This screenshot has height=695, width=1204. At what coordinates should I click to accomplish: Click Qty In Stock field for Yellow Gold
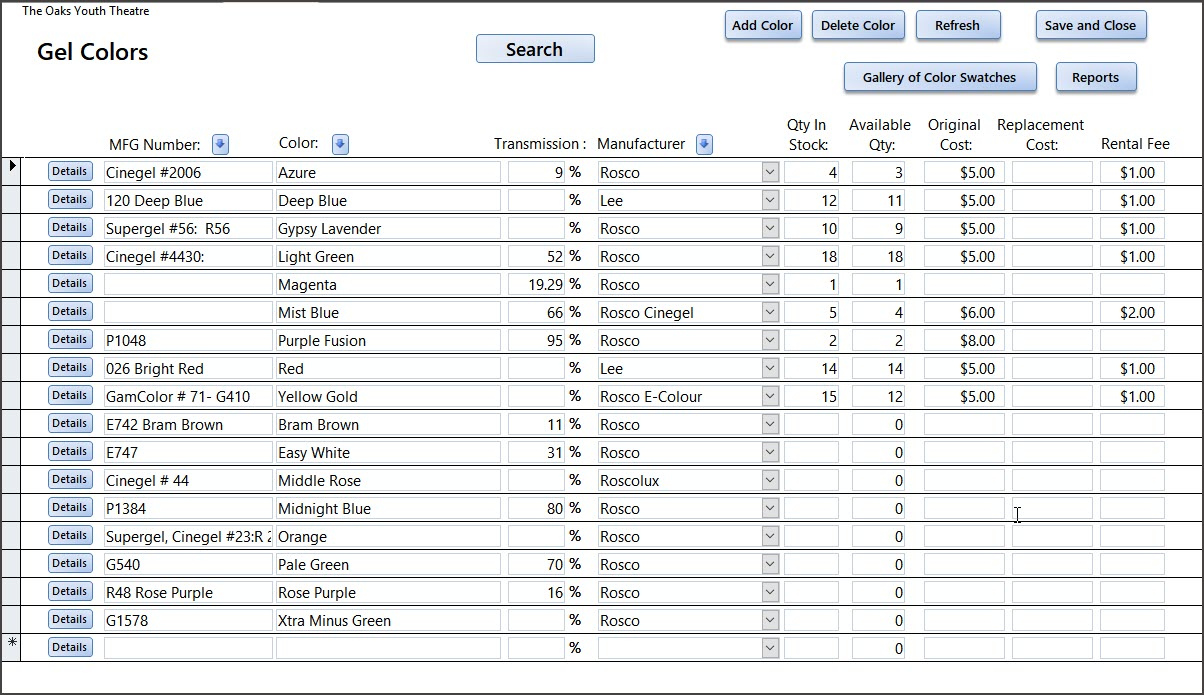(x=811, y=396)
